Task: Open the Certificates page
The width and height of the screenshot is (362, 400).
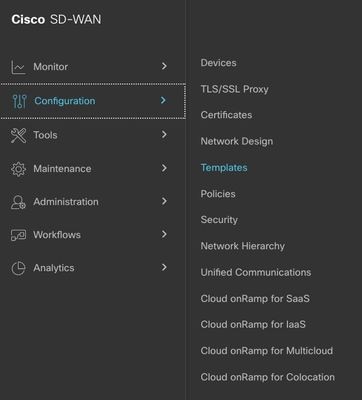Action: [226, 115]
